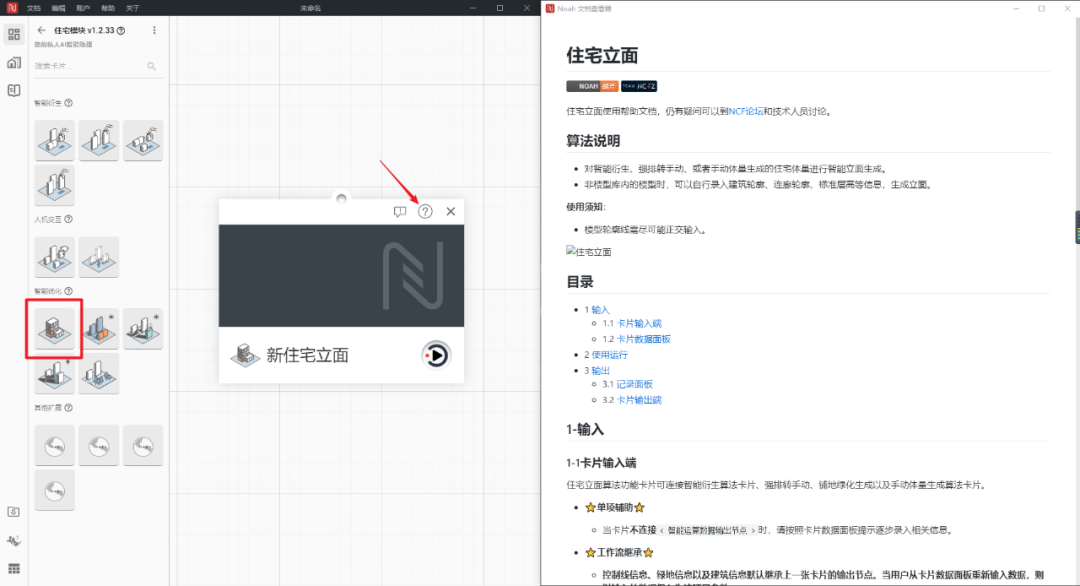The height and width of the screenshot is (586, 1080).
Task: Open the table grid icon at sidebar bottom
Action: (x=14, y=569)
